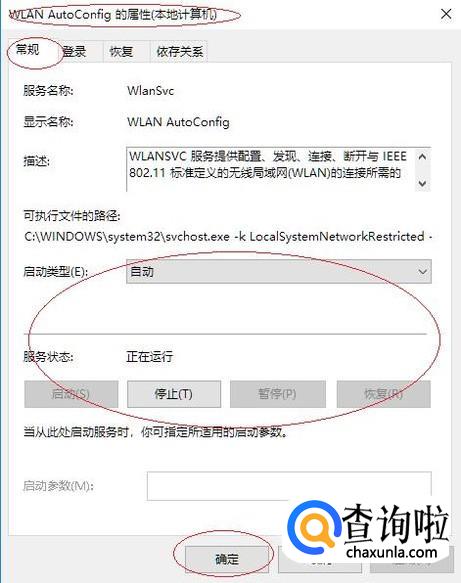Focus the 启动参数(M) input field
Screen dimensions: 461x583
coord(289,486)
